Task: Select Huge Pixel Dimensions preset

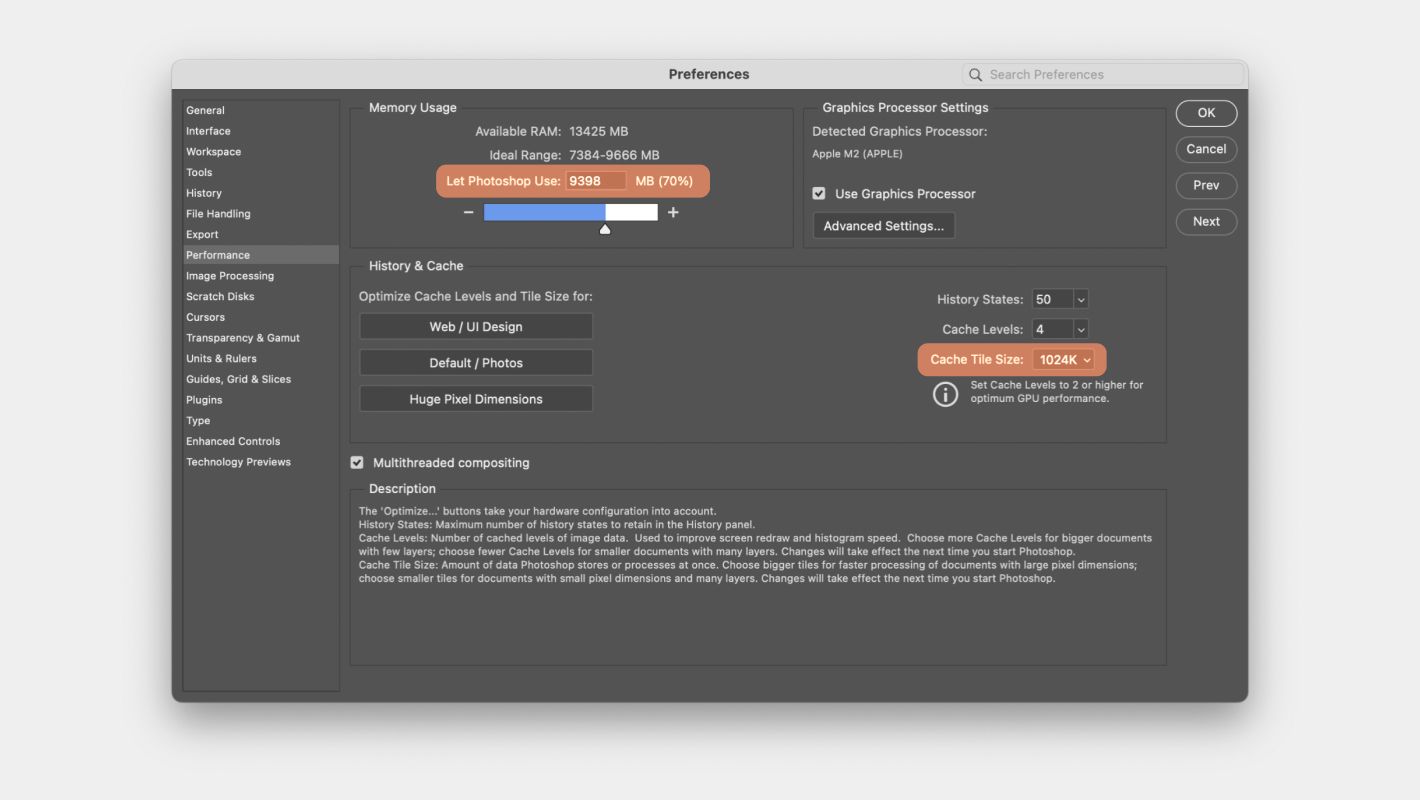Action: (476, 399)
